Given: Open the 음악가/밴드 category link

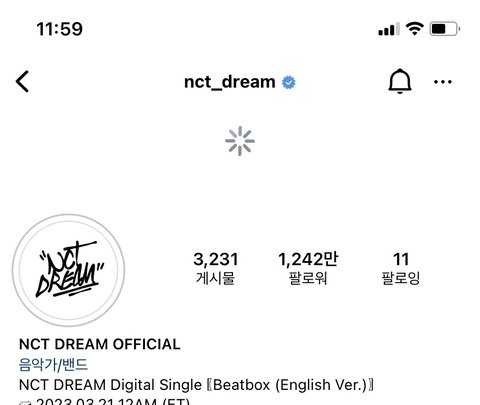Looking at the screenshot, I should pyautogui.click(x=53, y=365).
